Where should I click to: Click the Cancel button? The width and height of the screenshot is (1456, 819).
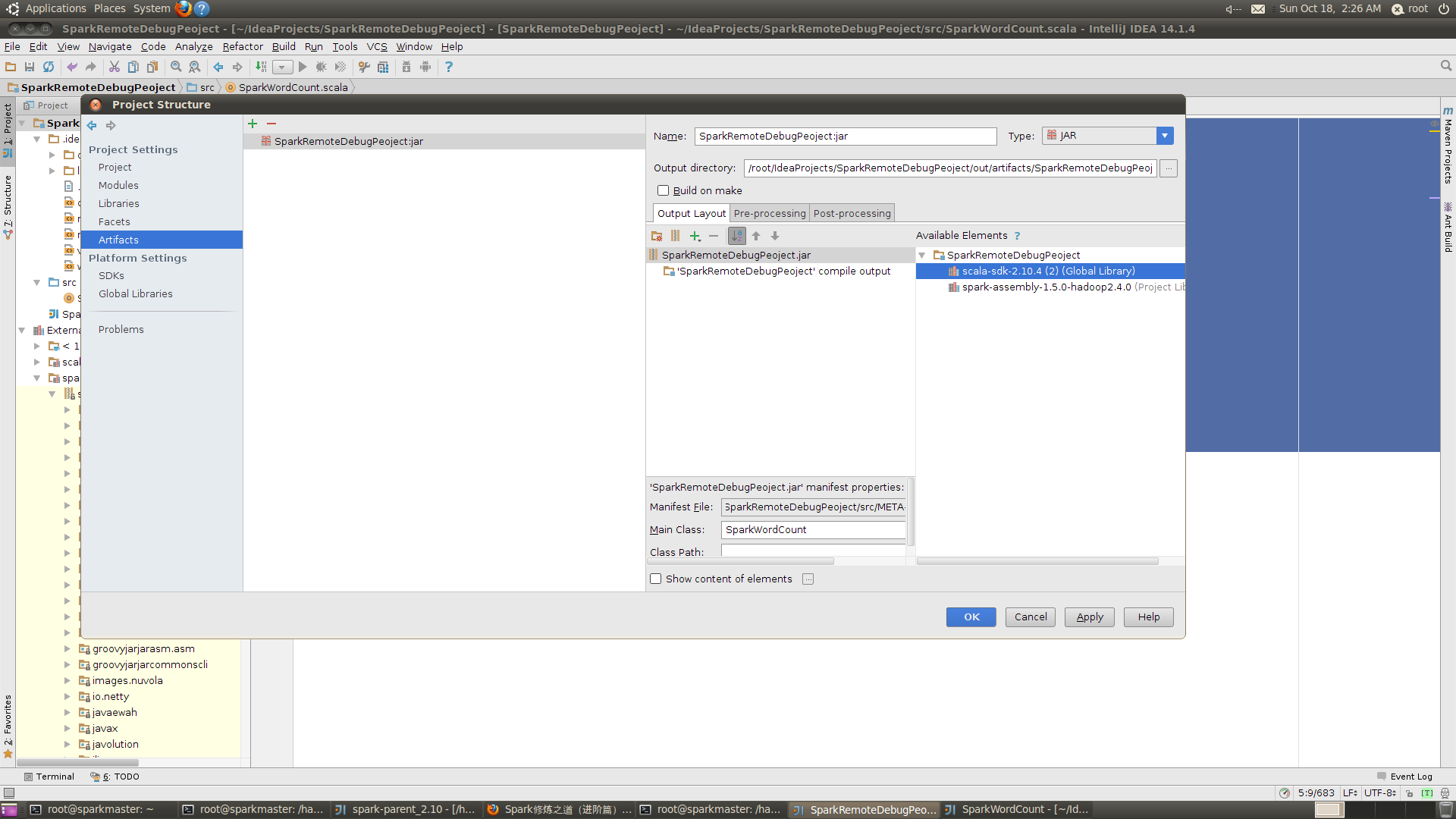coord(1030,616)
